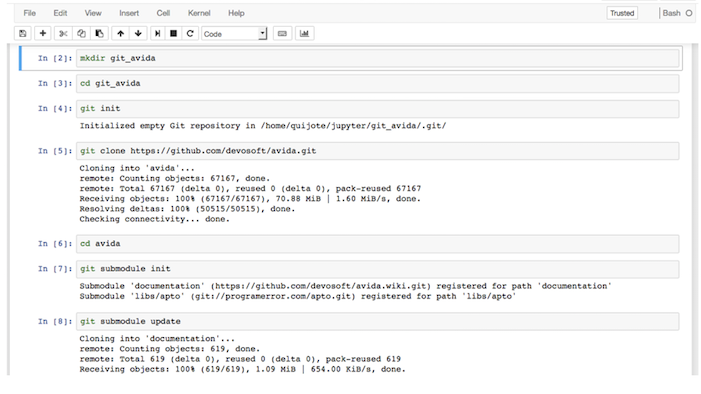701x394 pixels.
Task: Click 'Counting objects: 619, done.' line
Action: [170, 349]
